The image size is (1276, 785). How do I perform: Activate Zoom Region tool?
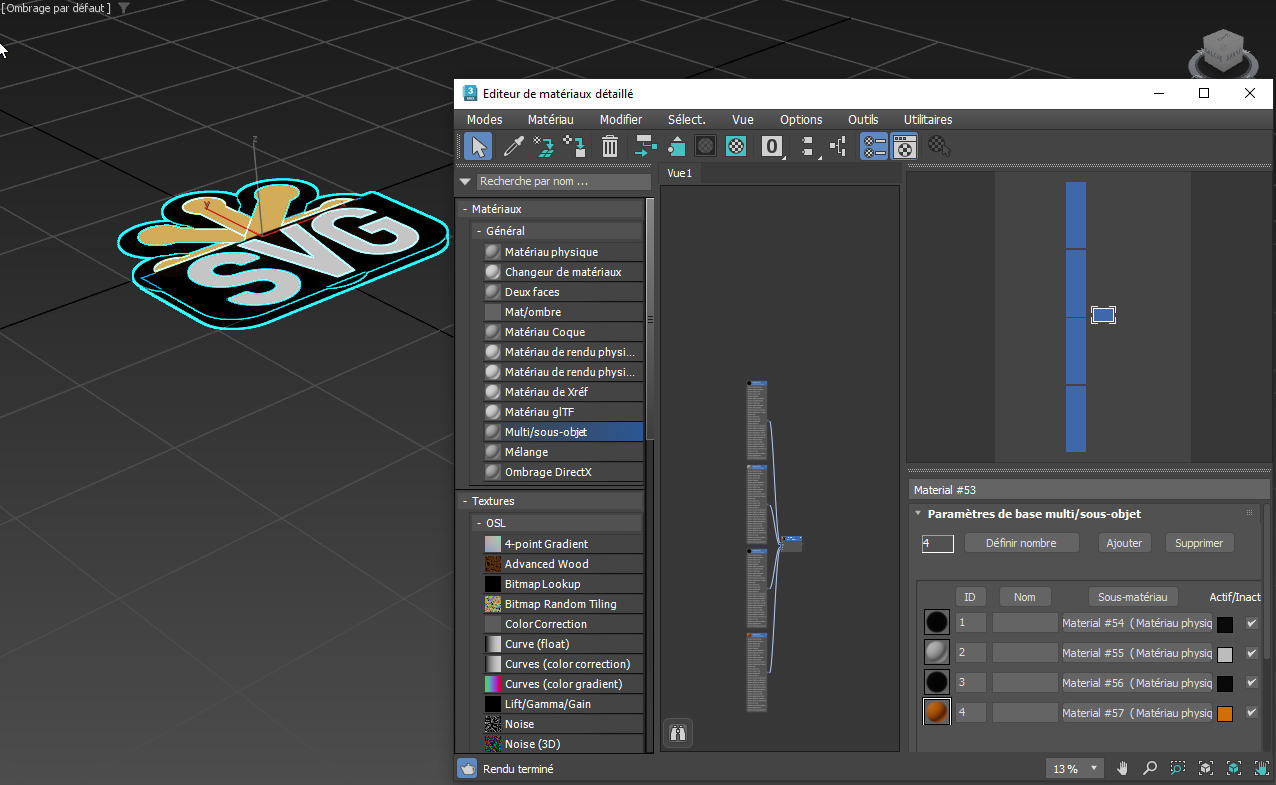tap(1178, 768)
